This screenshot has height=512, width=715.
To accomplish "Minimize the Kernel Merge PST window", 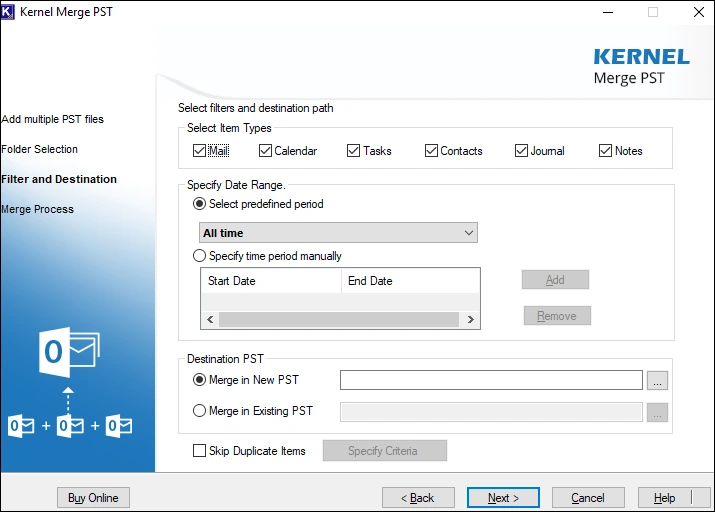I will pos(608,12).
